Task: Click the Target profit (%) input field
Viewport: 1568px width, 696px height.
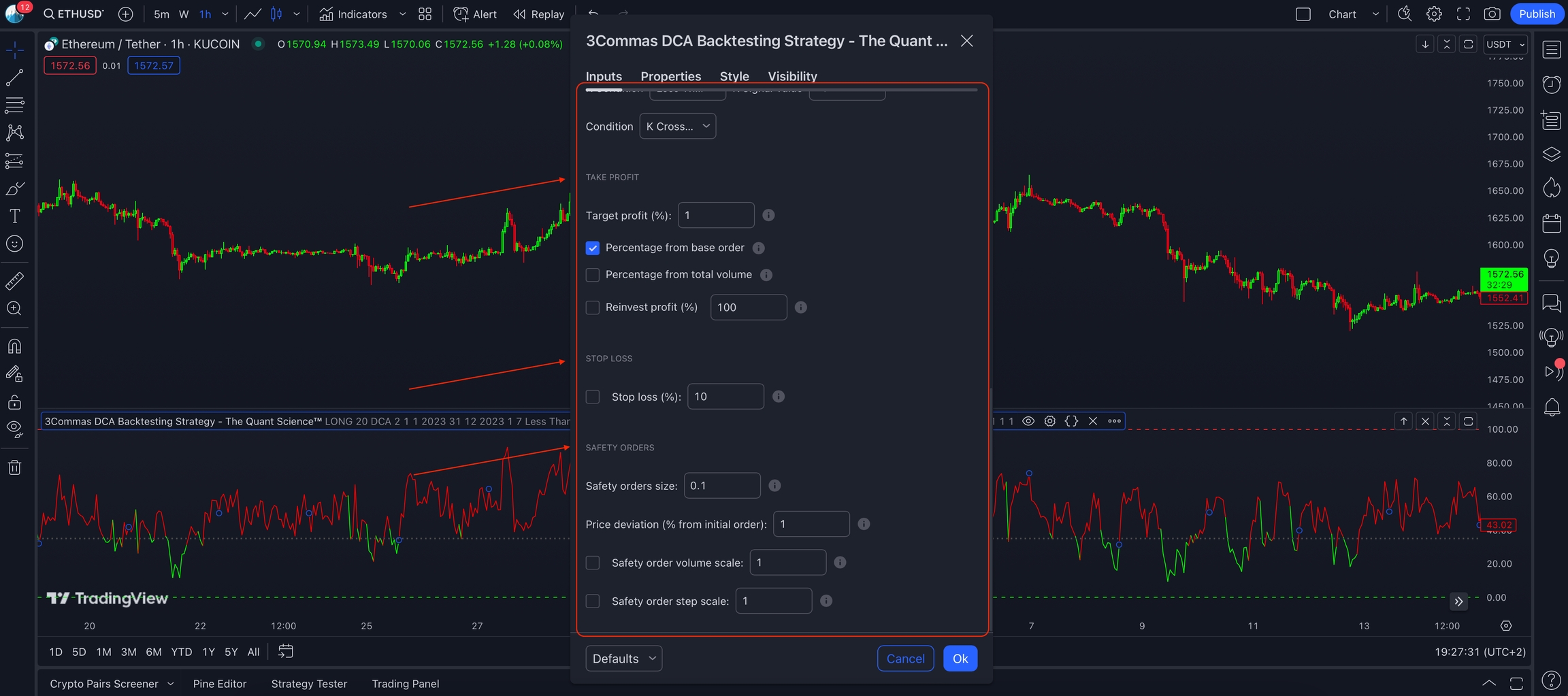Action: pos(715,216)
